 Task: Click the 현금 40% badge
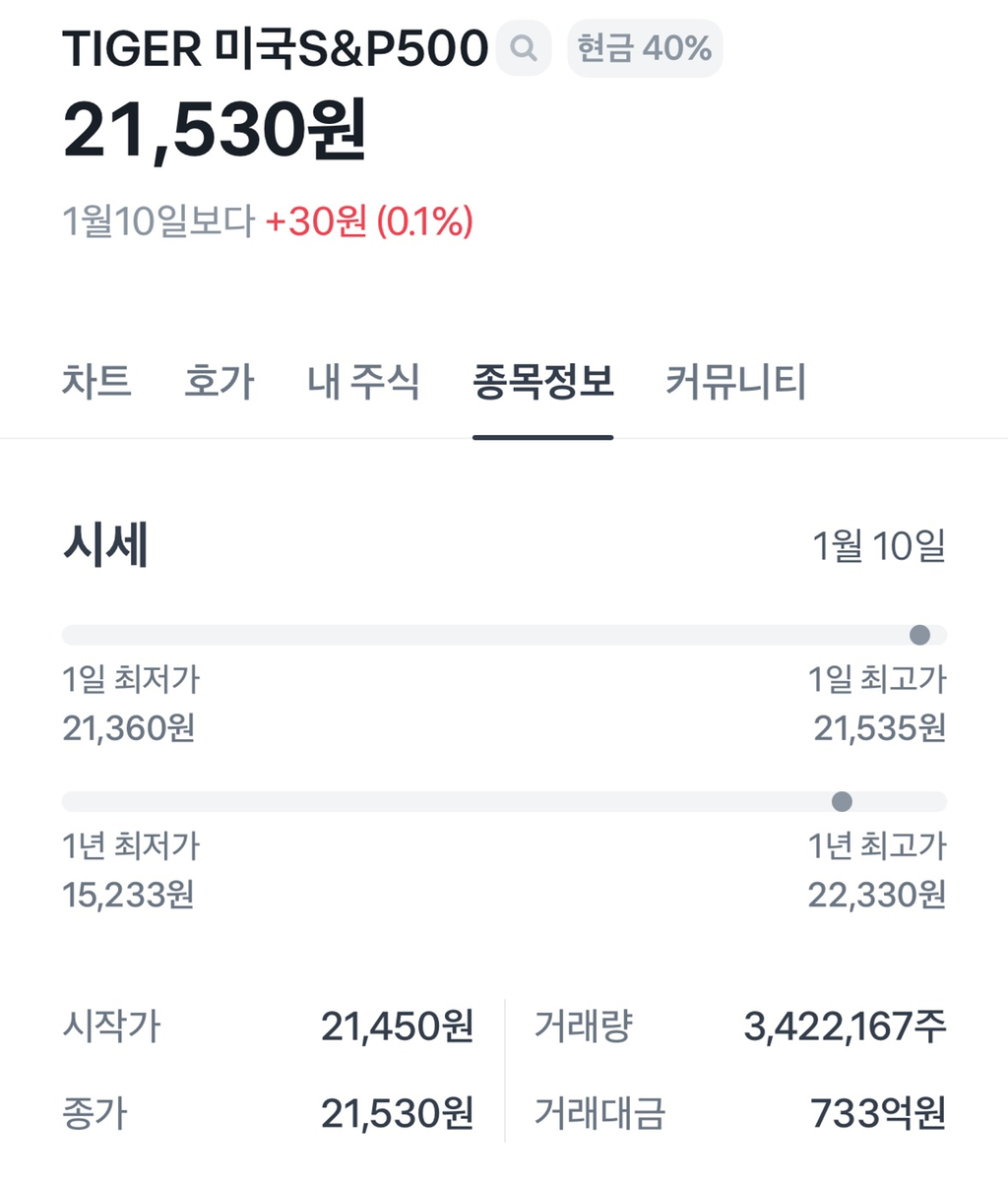pyautogui.click(x=644, y=47)
